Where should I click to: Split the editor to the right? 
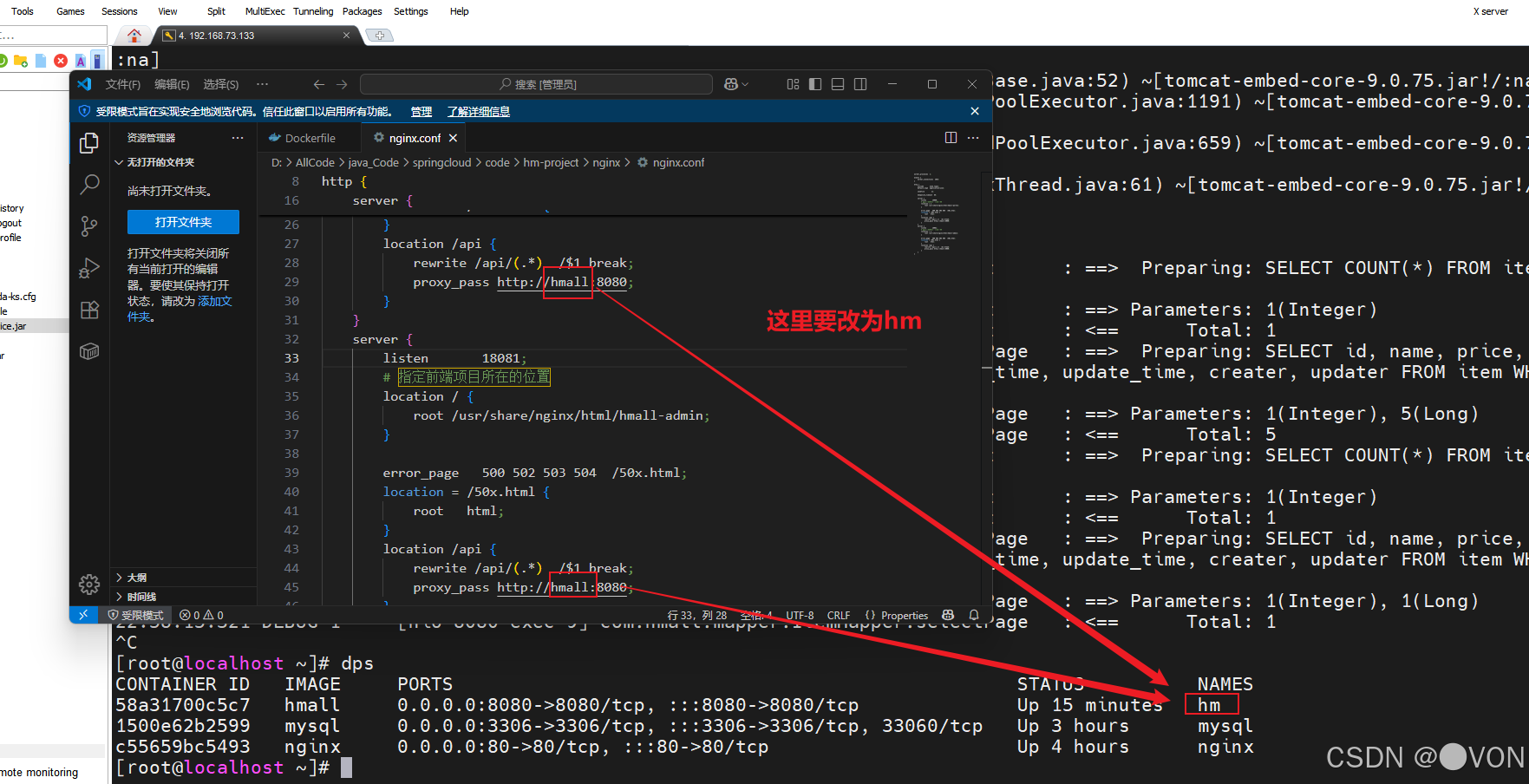951,138
